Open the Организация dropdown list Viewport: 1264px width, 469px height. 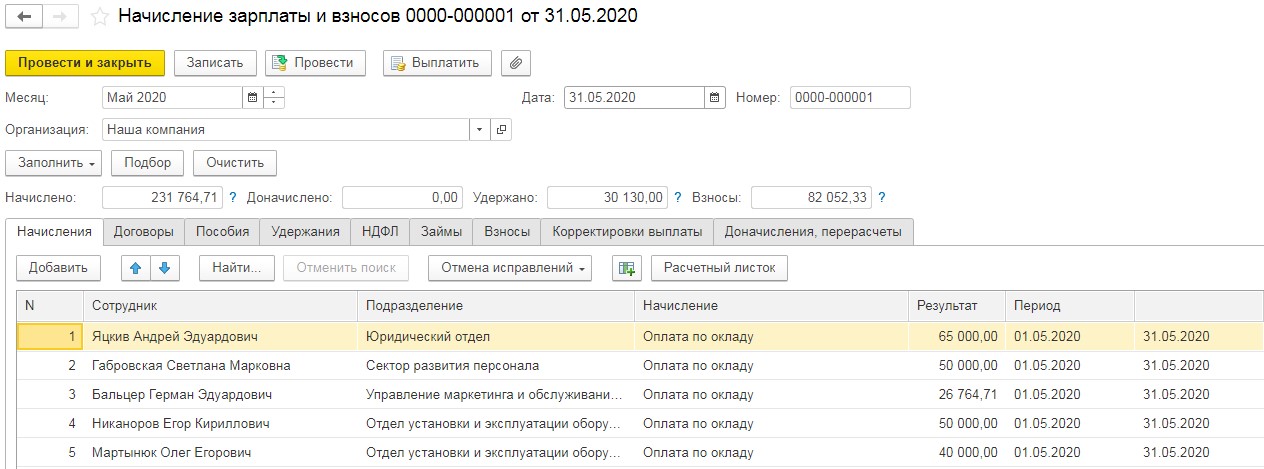point(479,130)
